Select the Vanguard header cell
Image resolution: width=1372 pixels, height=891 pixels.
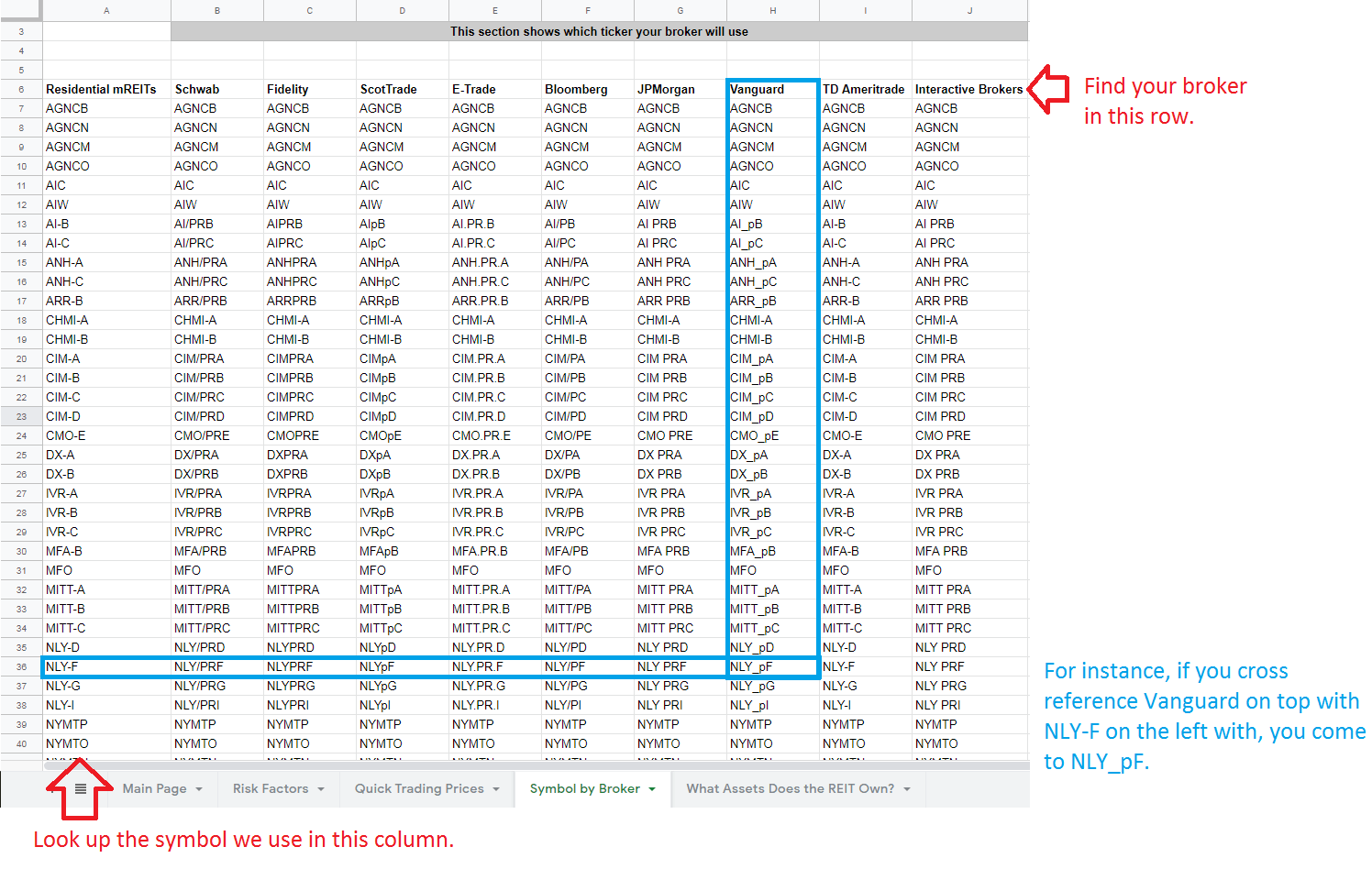(x=773, y=90)
